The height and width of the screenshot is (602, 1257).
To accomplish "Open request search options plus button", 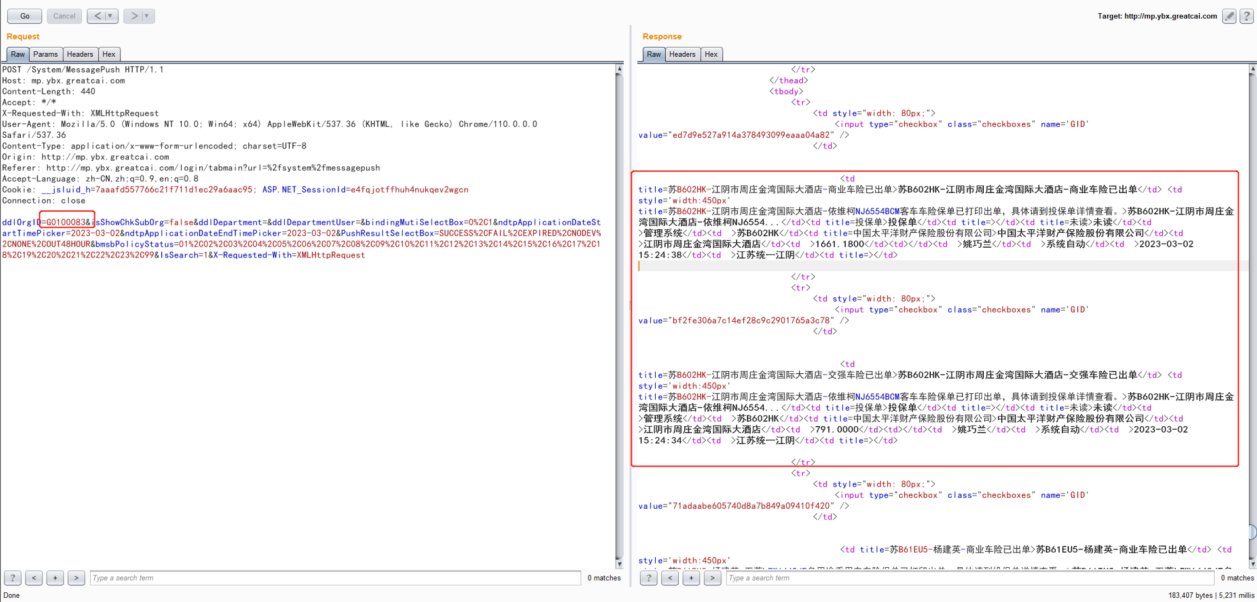I will click(x=55, y=578).
